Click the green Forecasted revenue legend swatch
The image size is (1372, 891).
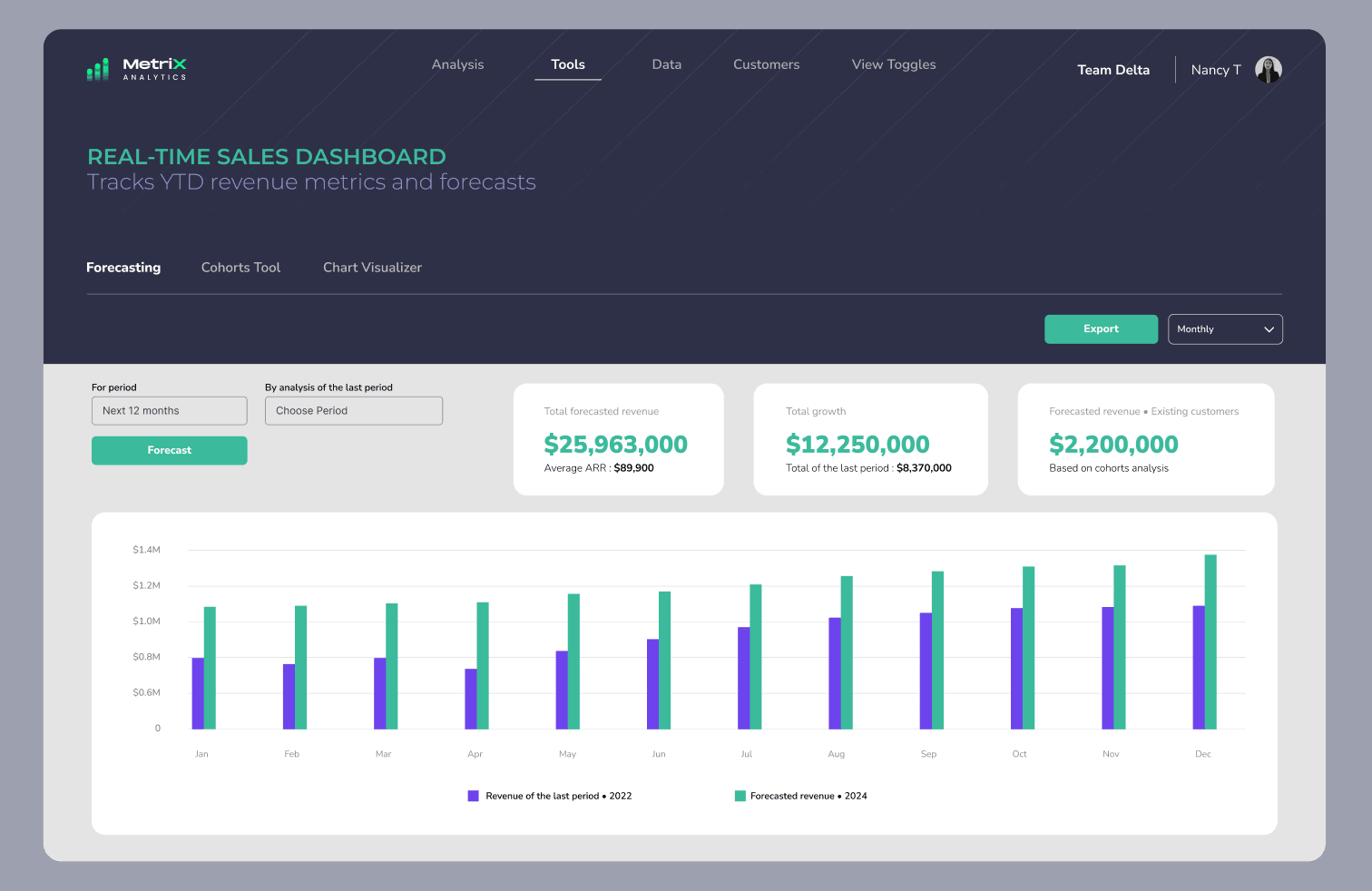coord(740,795)
